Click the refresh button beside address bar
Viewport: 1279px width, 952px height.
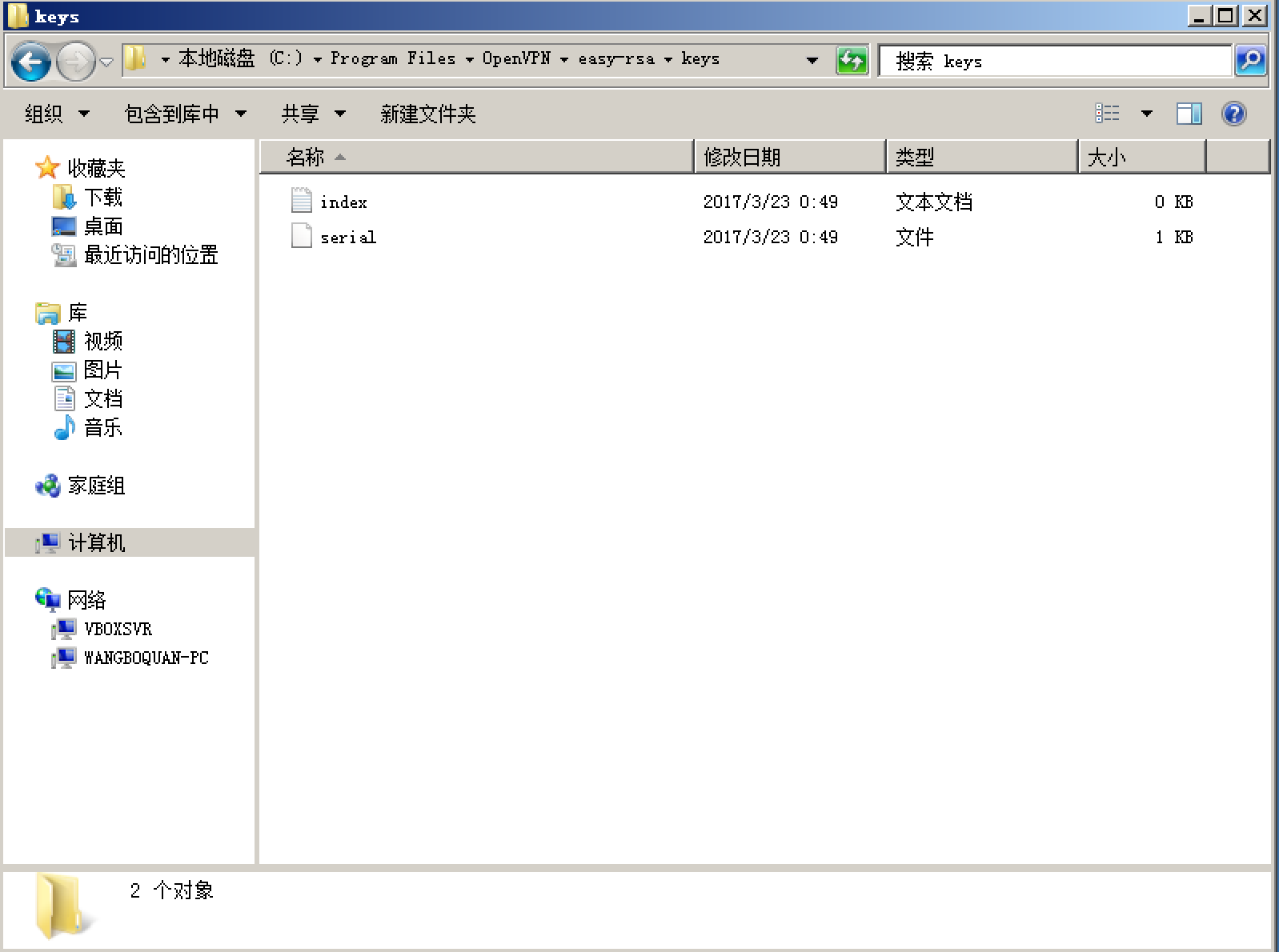(x=852, y=61)
